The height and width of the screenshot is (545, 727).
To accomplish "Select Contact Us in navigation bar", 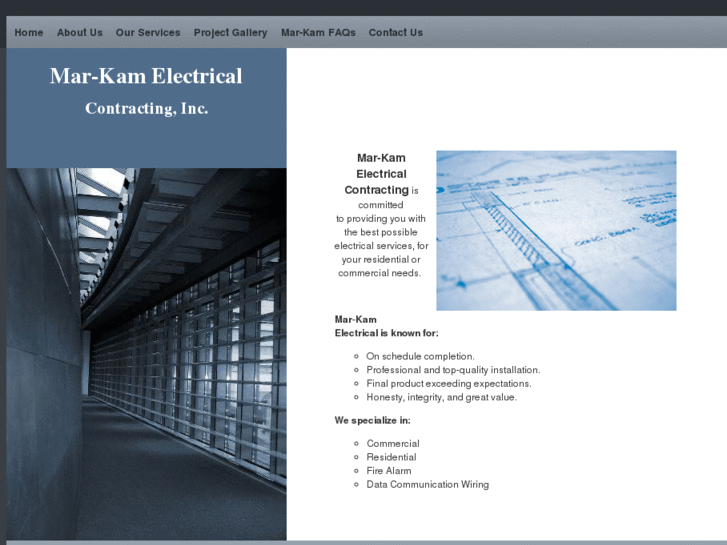I will (395, 32).
